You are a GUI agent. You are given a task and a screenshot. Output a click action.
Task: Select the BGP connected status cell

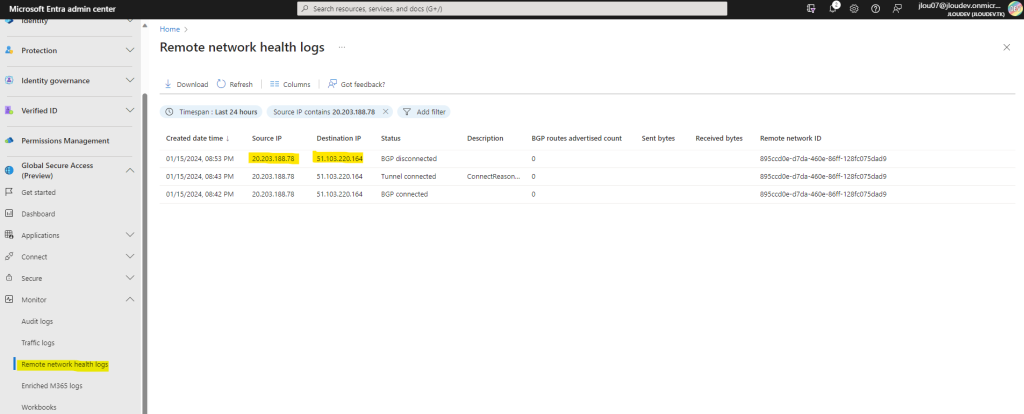pyautogui.click(x=404, y=194)
